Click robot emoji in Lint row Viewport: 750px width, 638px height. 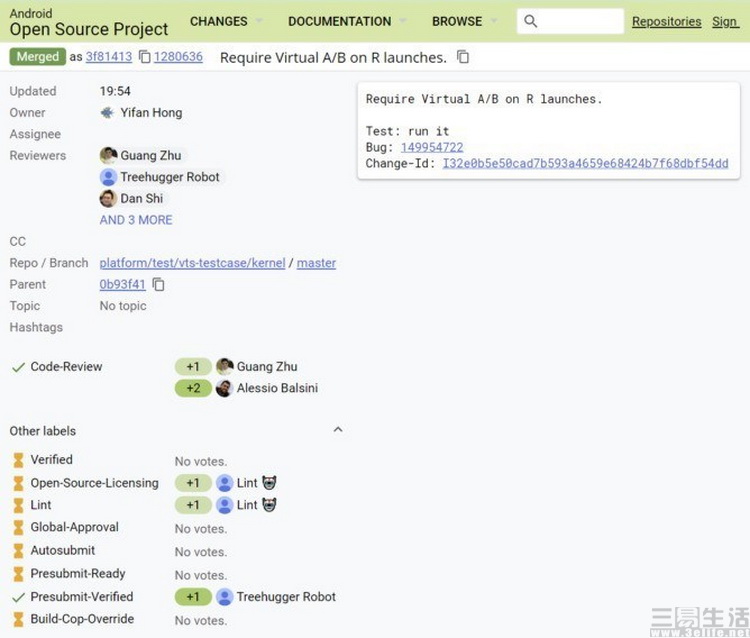(269, 505)
